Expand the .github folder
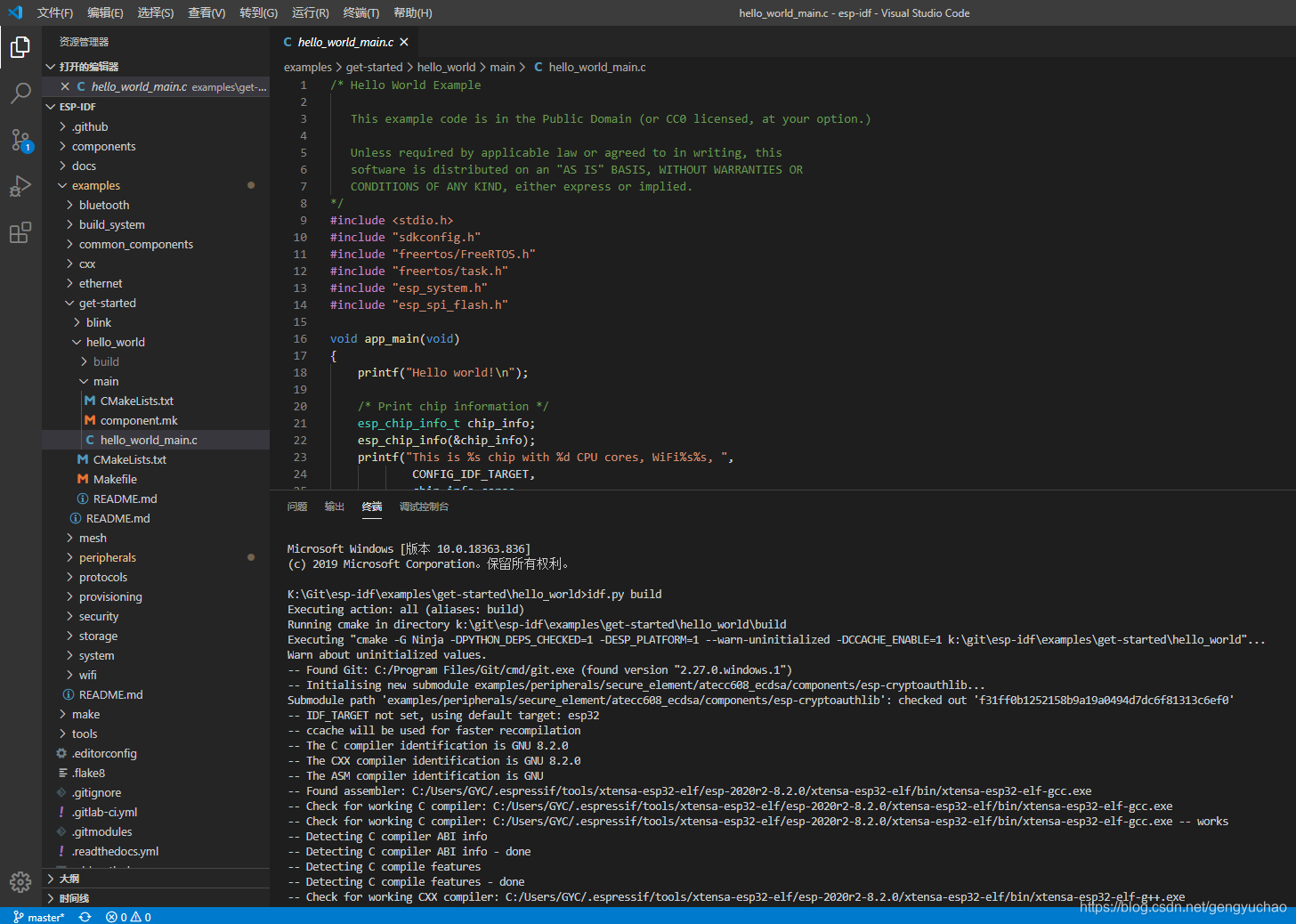This screenshot has height=924, width=1296. (156, 126)
